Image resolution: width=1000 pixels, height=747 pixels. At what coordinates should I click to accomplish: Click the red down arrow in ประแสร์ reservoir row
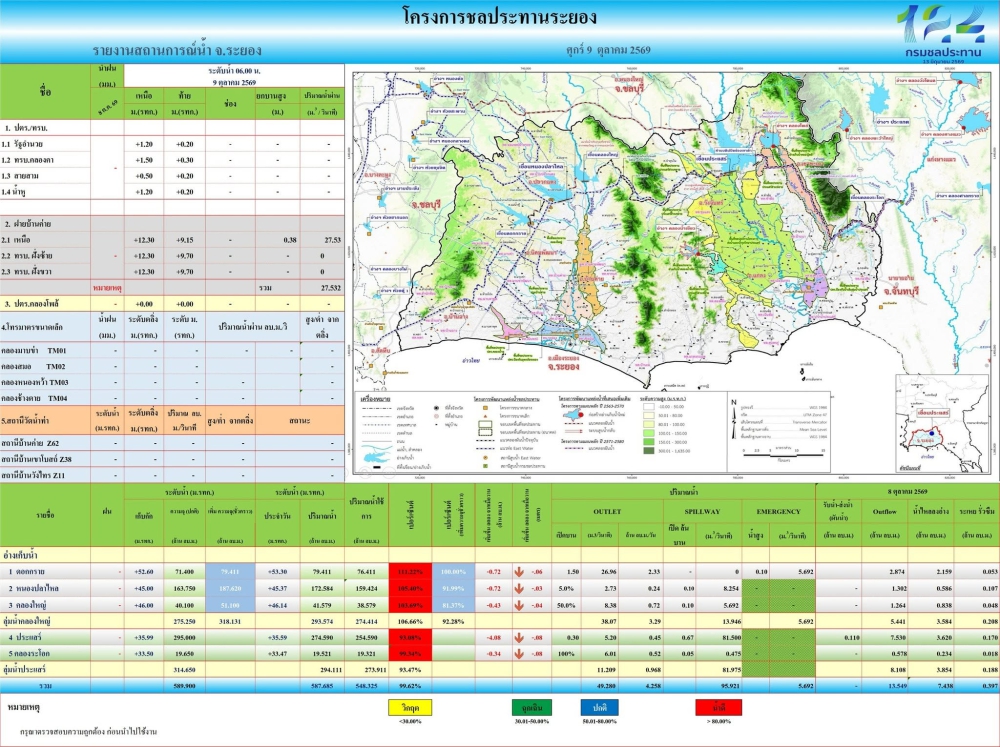pyautogui.click(x=519, y=637)
